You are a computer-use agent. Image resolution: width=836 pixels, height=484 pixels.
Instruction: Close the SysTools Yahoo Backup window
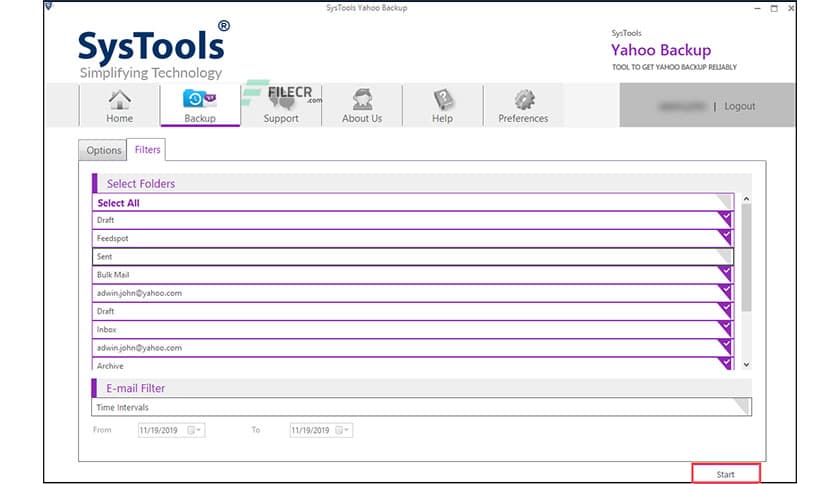(x=791, y=8)
